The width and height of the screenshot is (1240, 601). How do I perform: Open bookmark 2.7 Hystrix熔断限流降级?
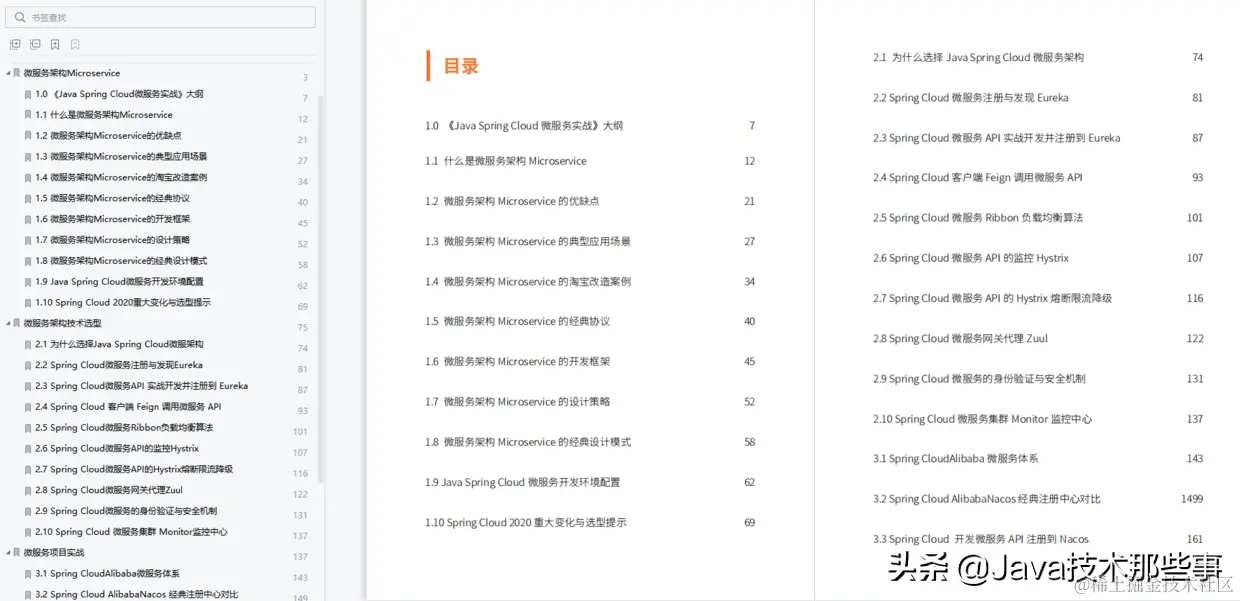134,469
